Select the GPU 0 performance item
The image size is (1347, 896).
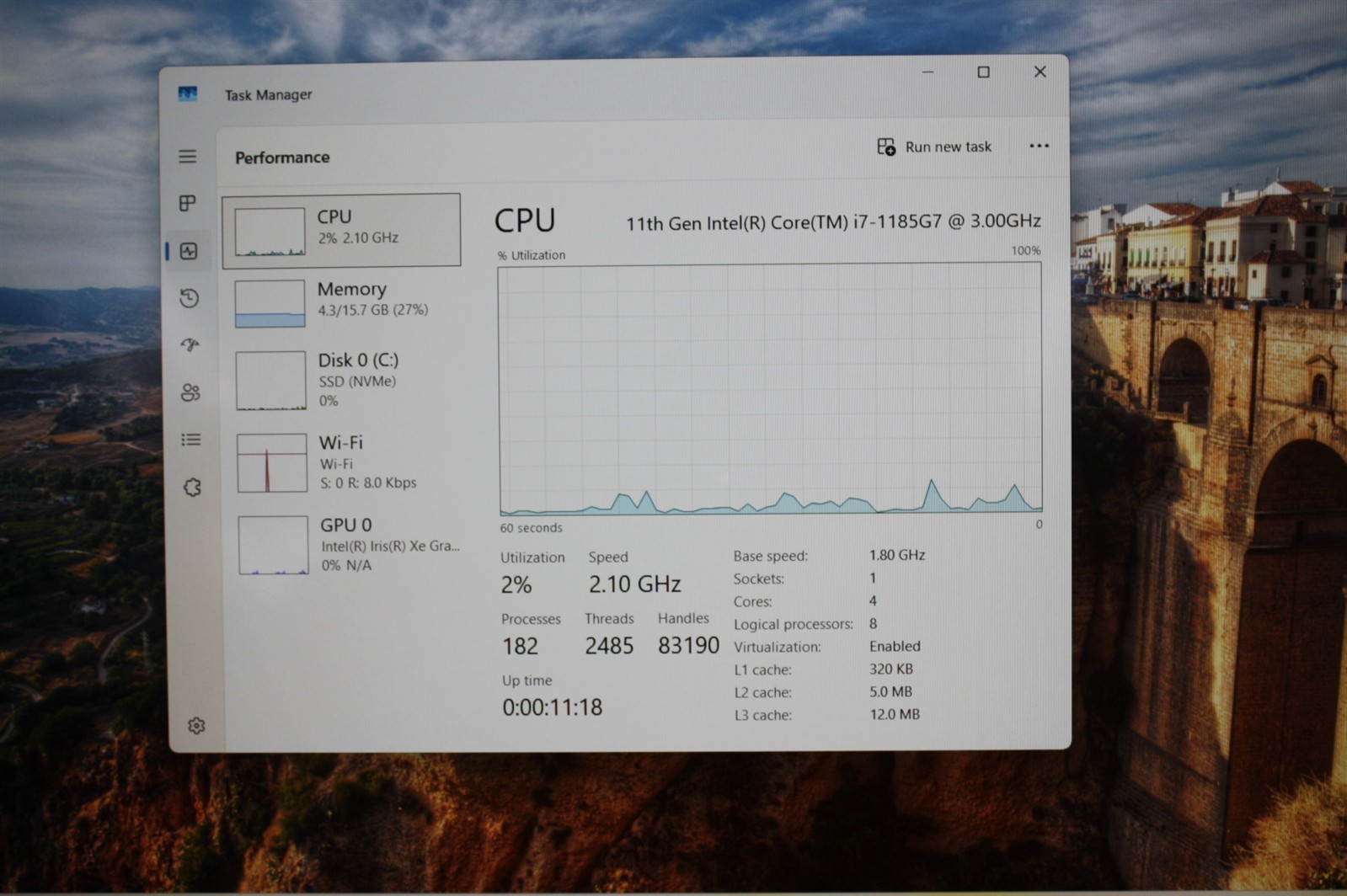345,545
